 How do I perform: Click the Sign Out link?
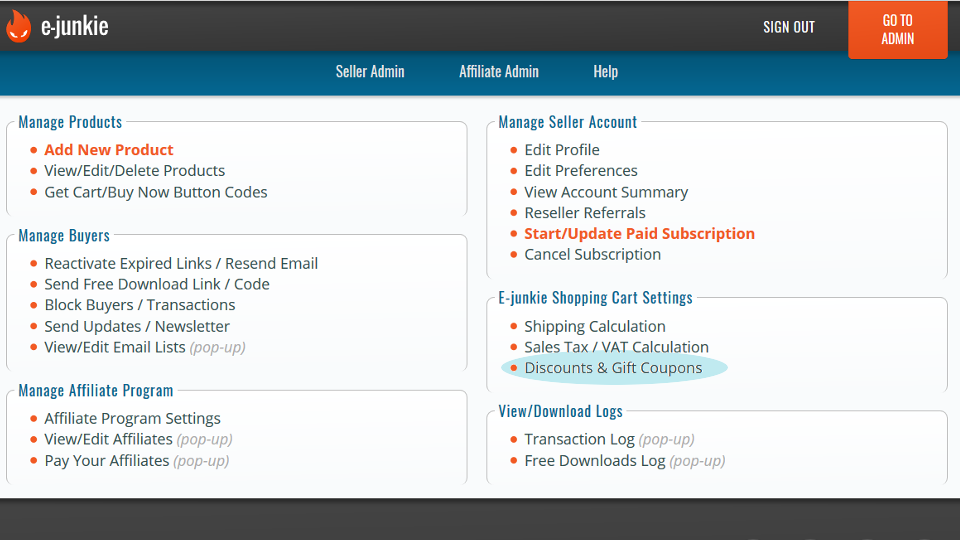[788, 27]
